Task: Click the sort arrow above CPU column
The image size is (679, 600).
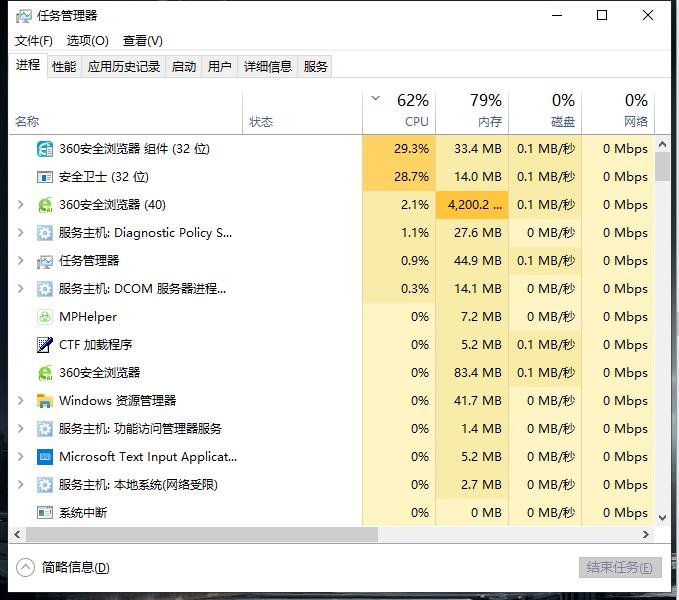Action: (375, 98)
